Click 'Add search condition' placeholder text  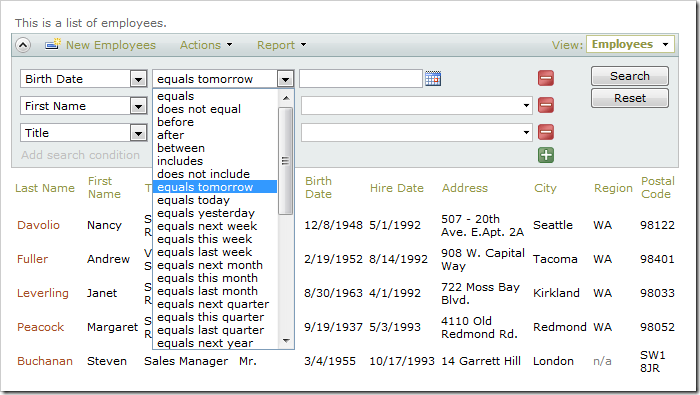coord(80,155)
